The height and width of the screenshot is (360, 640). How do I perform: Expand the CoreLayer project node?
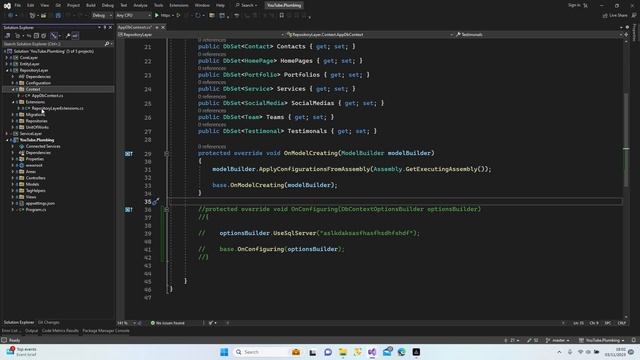pyautogui.click(x=7, y=58)
